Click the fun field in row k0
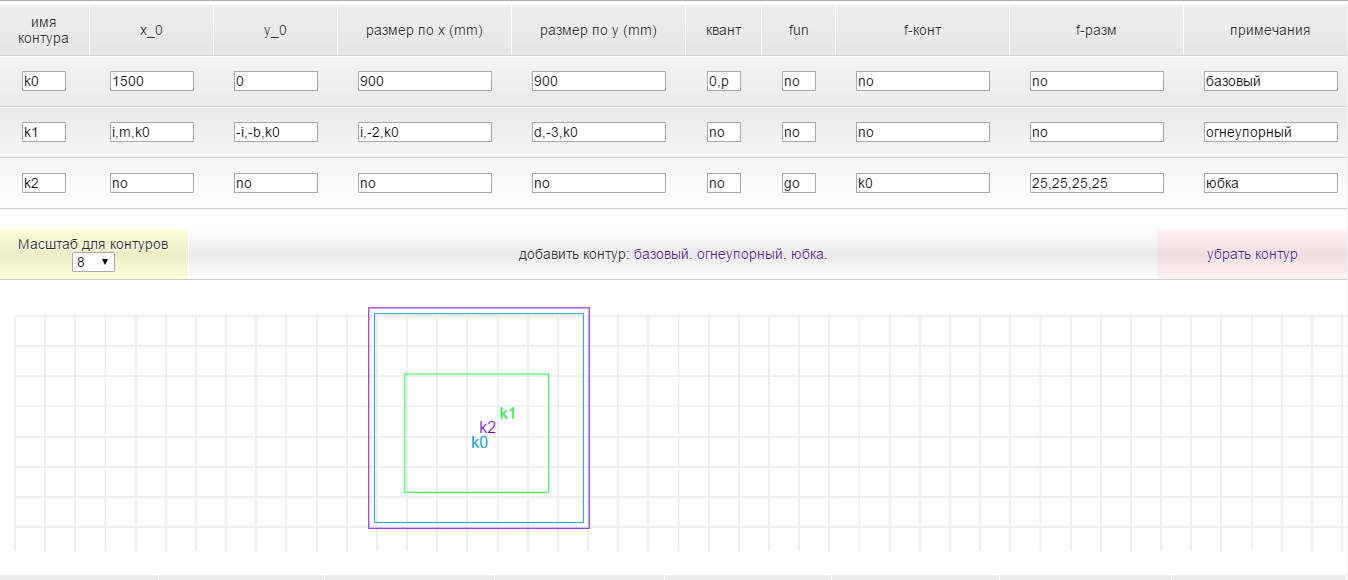1348x580 pixels. coord(799,81)
